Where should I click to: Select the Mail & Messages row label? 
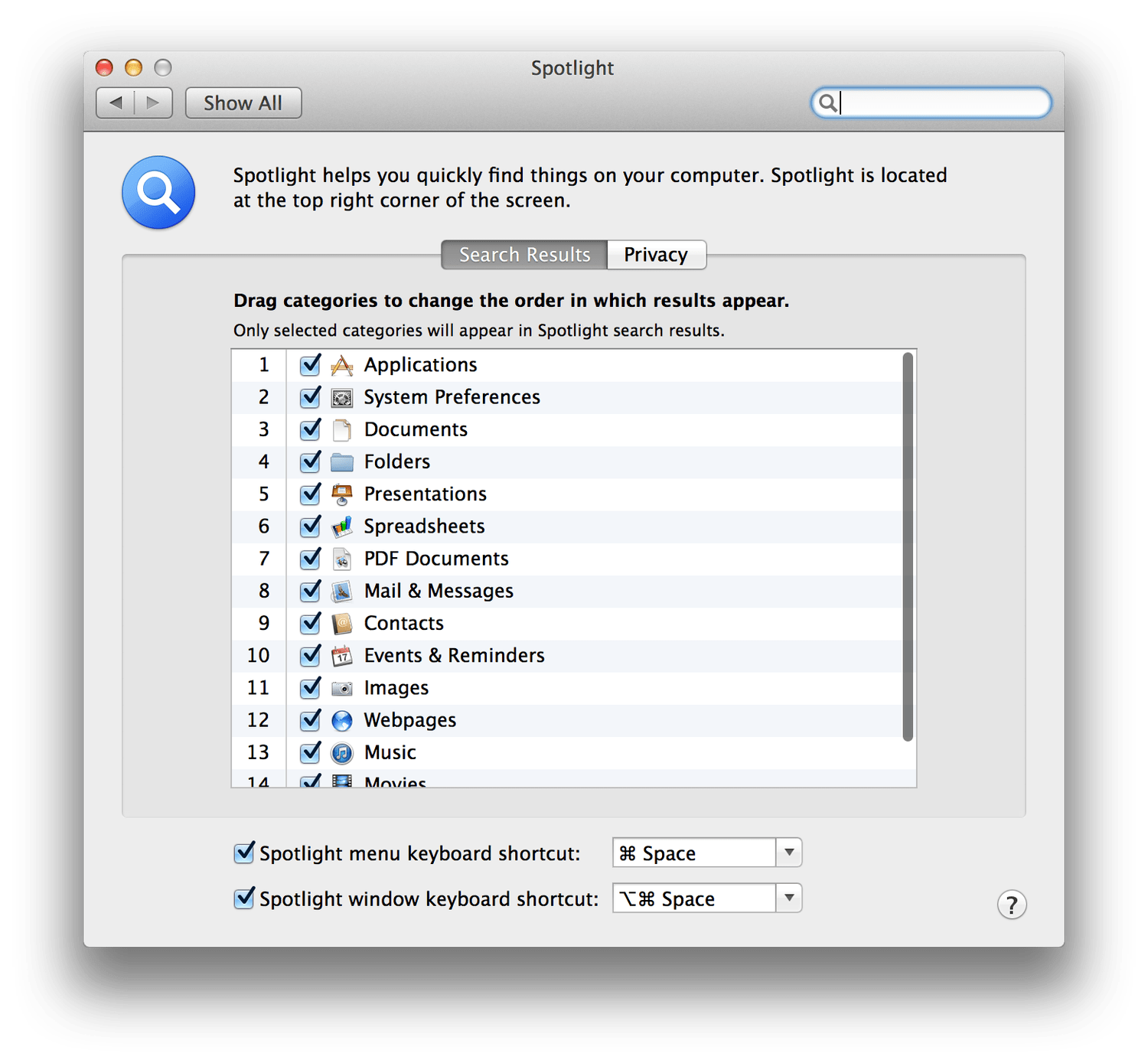[x=439, y=591]
